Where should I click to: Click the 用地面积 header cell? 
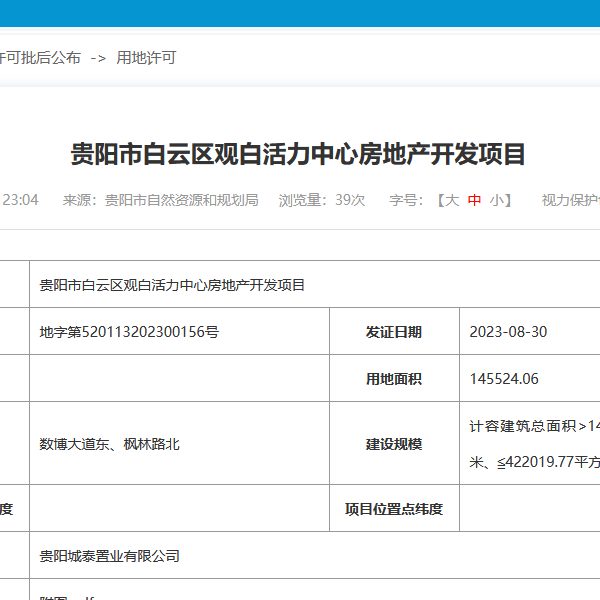(394, 379)
